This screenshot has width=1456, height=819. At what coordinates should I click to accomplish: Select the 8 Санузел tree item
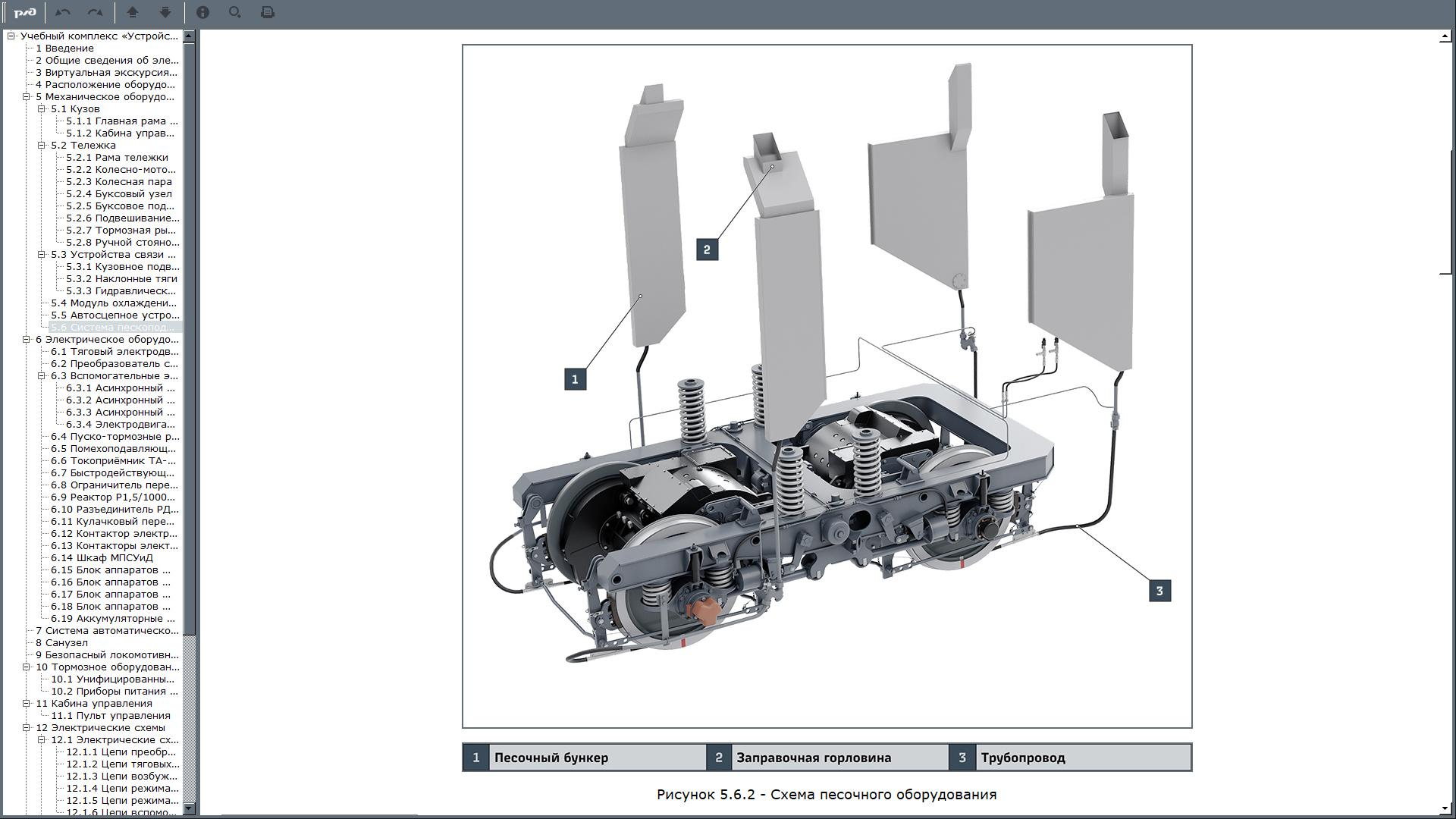click(61, 642)
